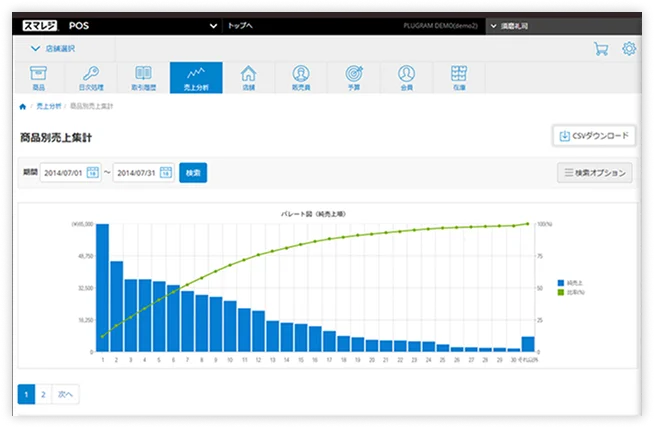The height and width of the screenshot is (428, 654).
Task: Open settings via the gear icon
Action: pyautogui.click(x=629, y=48)
